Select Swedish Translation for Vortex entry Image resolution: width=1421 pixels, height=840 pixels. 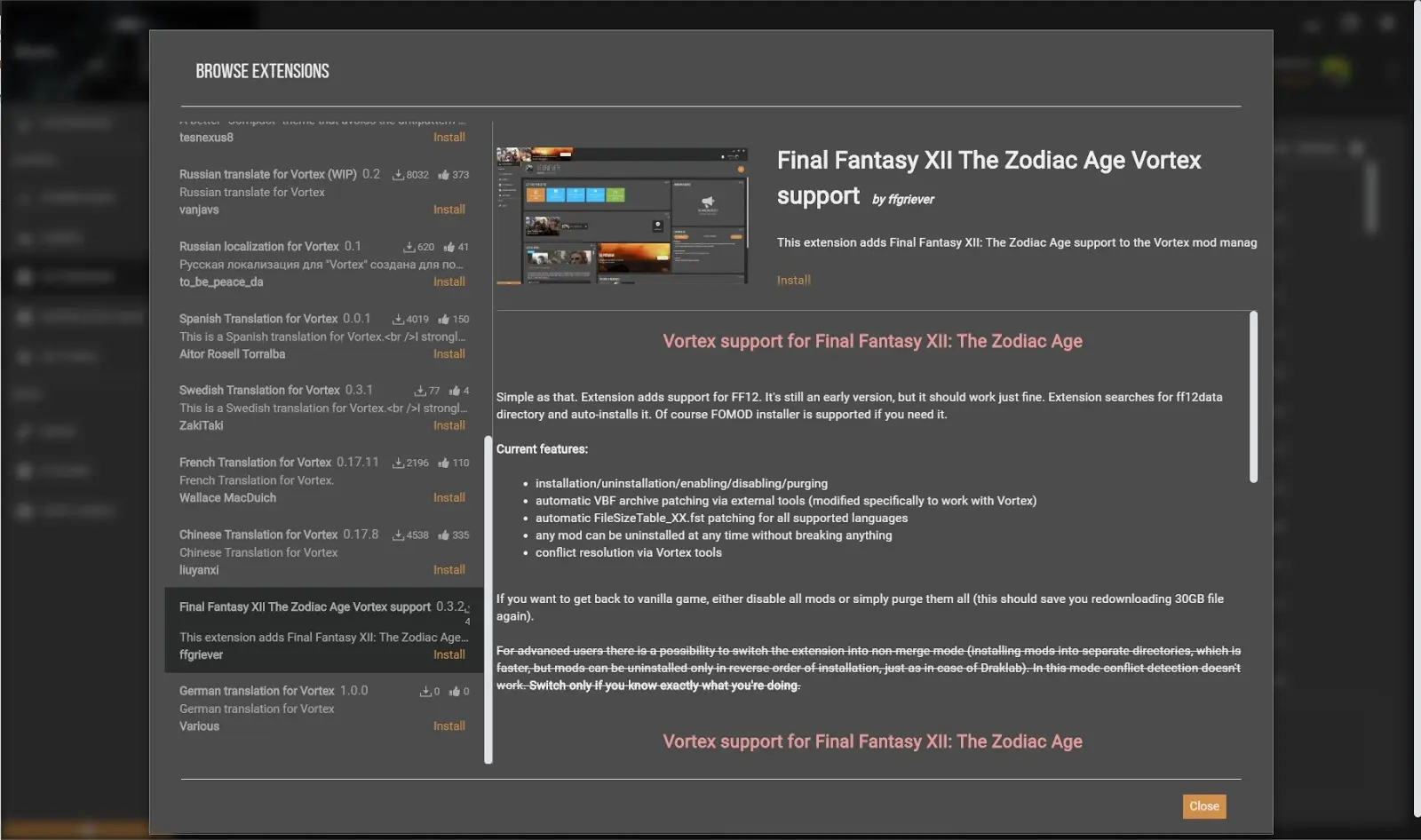pyautogui.click(x=324, y=408)
